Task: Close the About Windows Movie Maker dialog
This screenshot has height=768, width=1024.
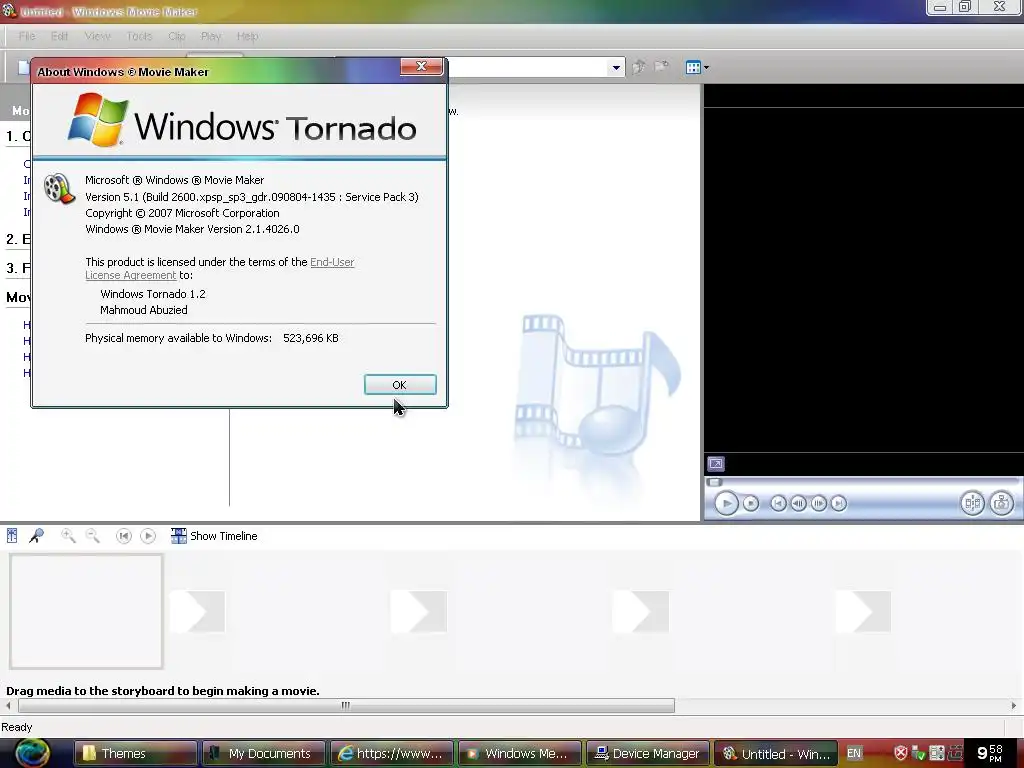Action: 421,66
